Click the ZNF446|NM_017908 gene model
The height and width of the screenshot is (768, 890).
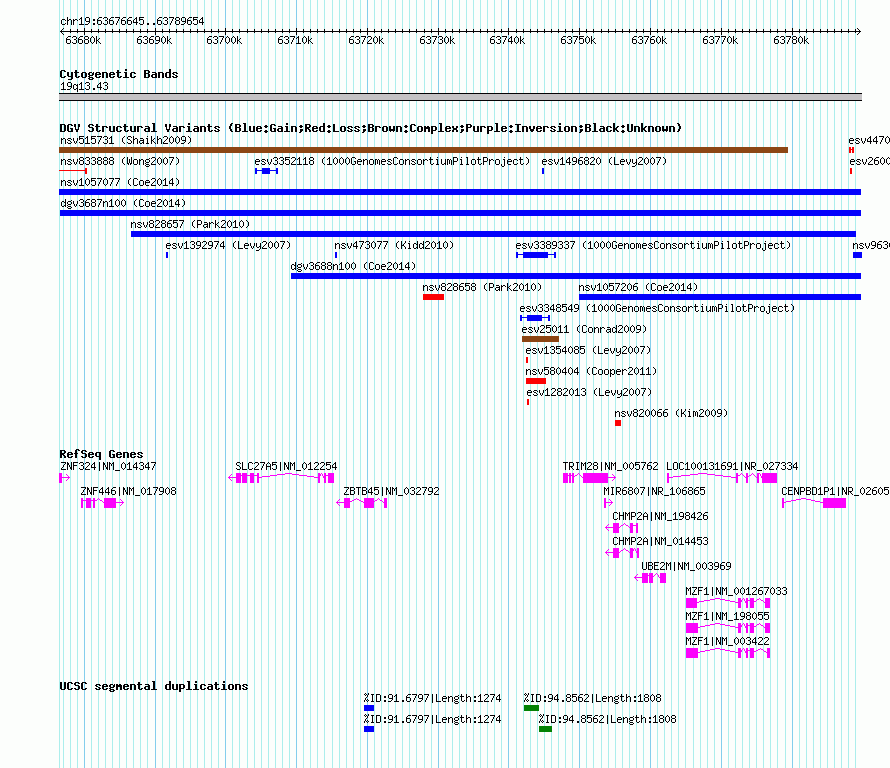(x=102, y=503)
